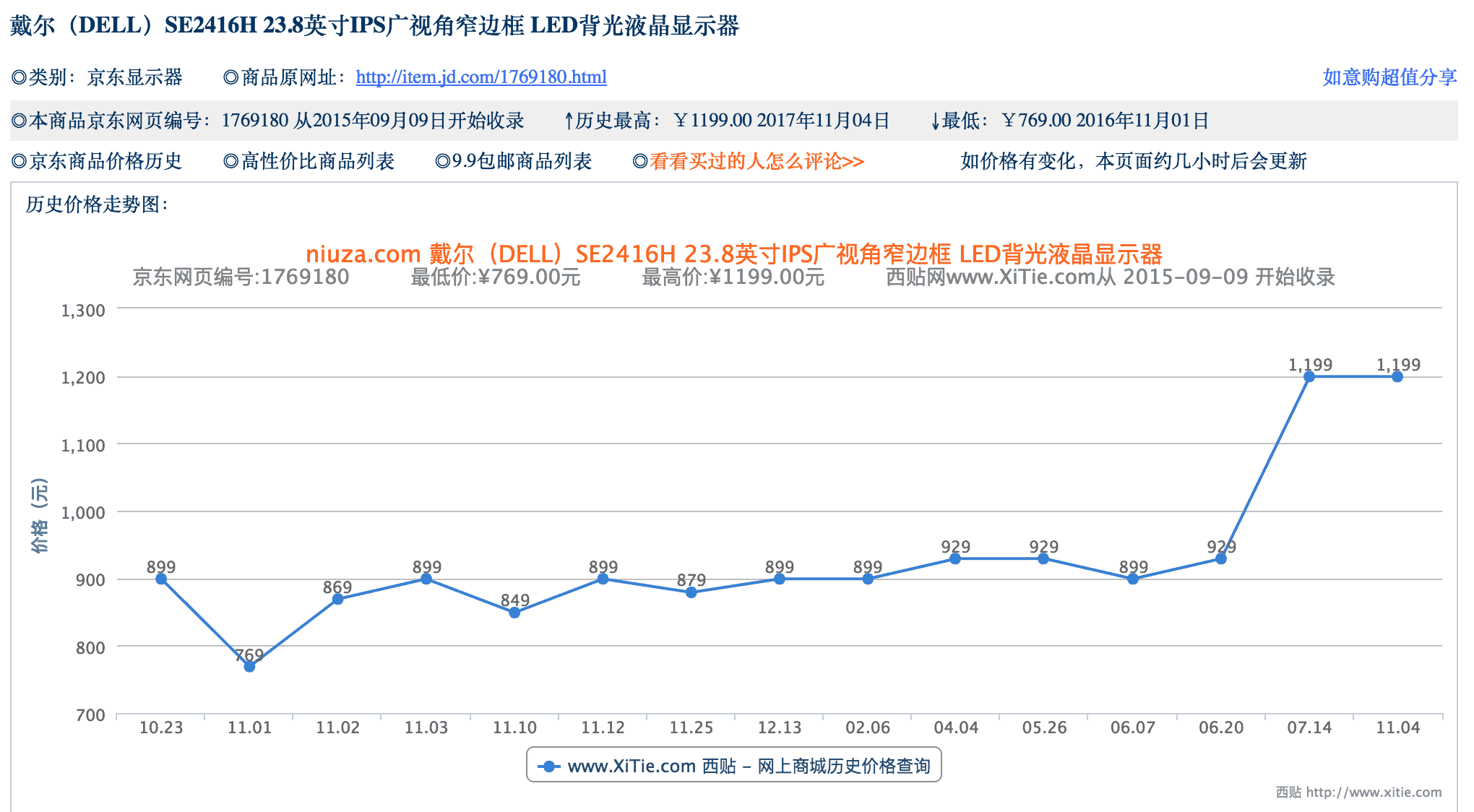The height and width of the screenshot is (812, 1474).
Task: Click the 西贴 http://www.xitie.com credit text
Action: [x=1358, y=792]
